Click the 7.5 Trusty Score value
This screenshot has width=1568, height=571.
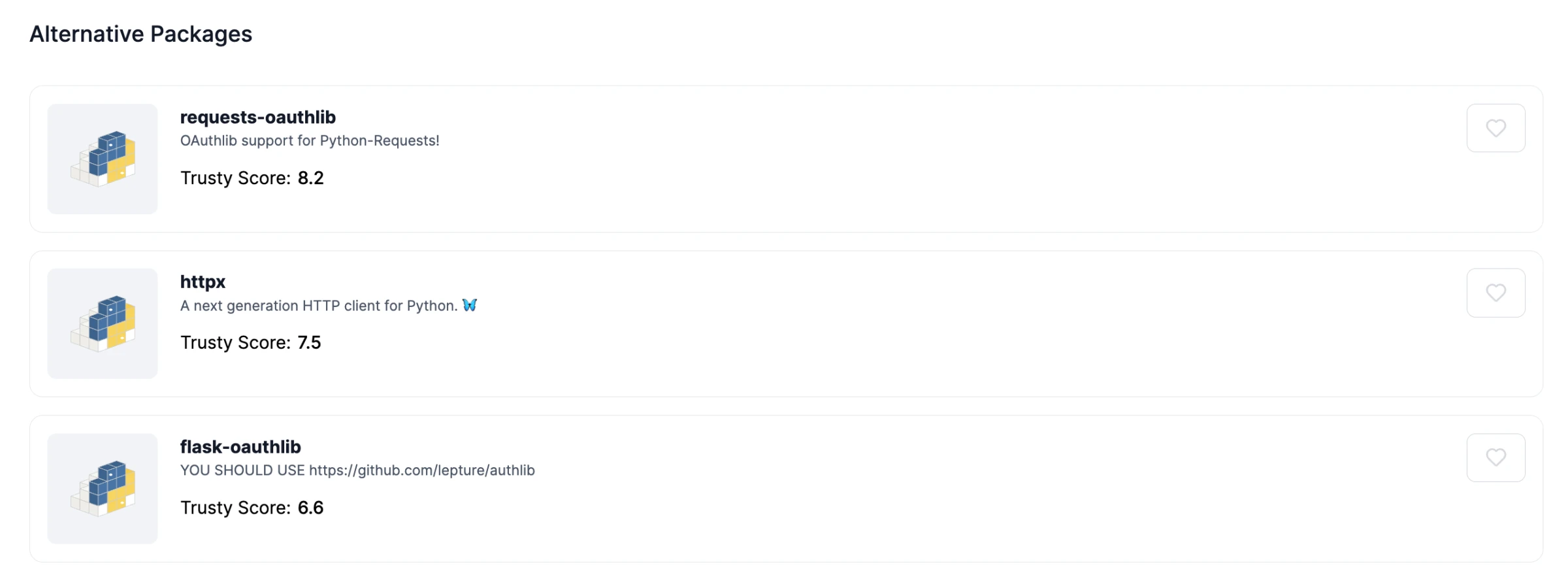coord(310,342)
